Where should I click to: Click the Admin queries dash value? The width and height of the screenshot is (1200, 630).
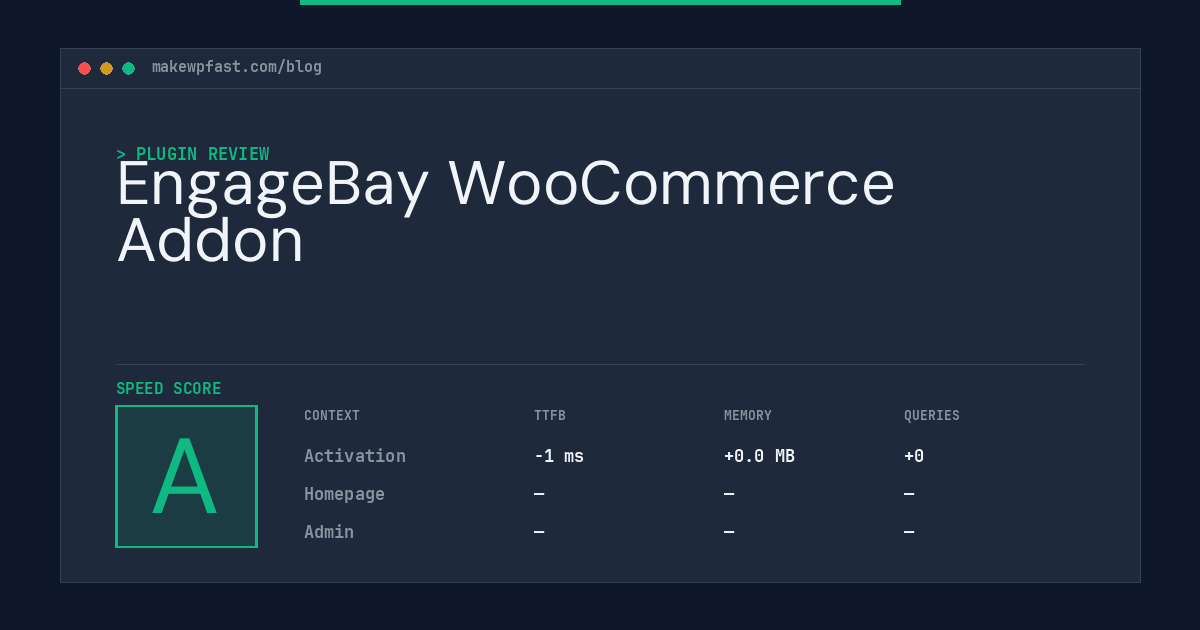click(909, 532)
